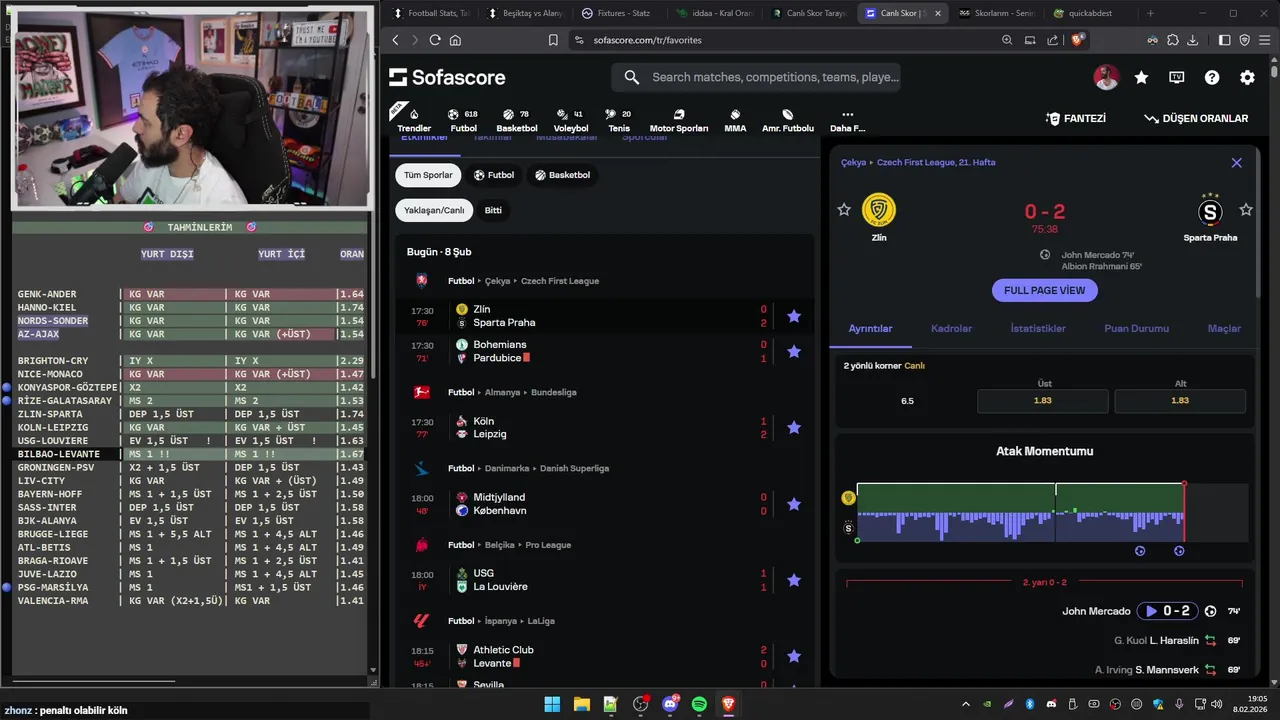Switch to Fixtures - Statz browser tab

coord(617,13)
